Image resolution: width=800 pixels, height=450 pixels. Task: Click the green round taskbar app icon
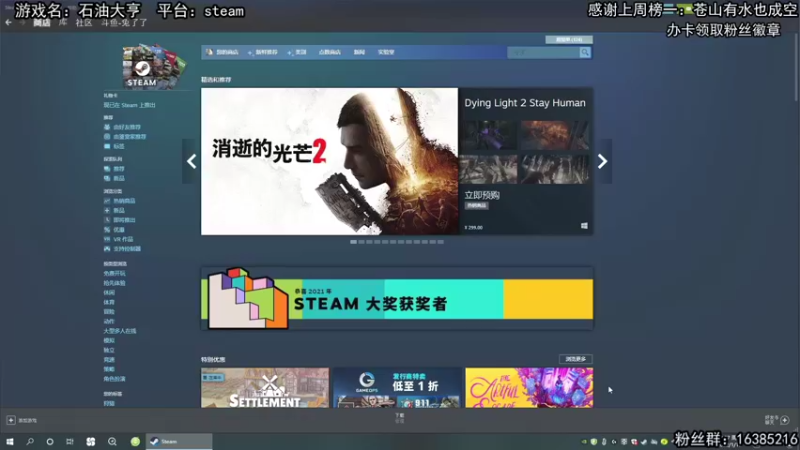[135, 442]
